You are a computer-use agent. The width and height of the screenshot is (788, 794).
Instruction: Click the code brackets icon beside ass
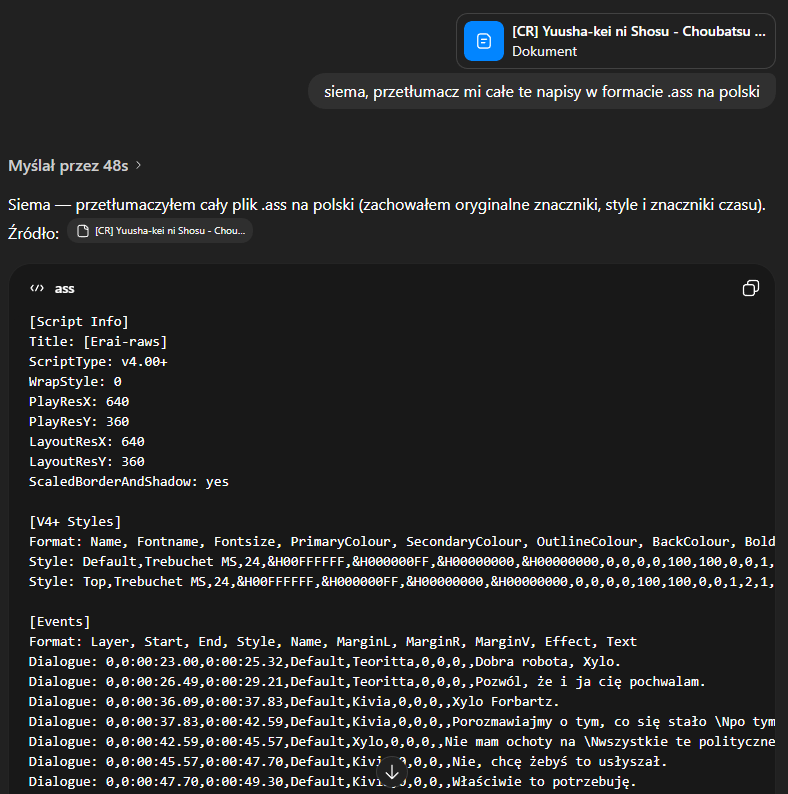[x=37, y=288]
